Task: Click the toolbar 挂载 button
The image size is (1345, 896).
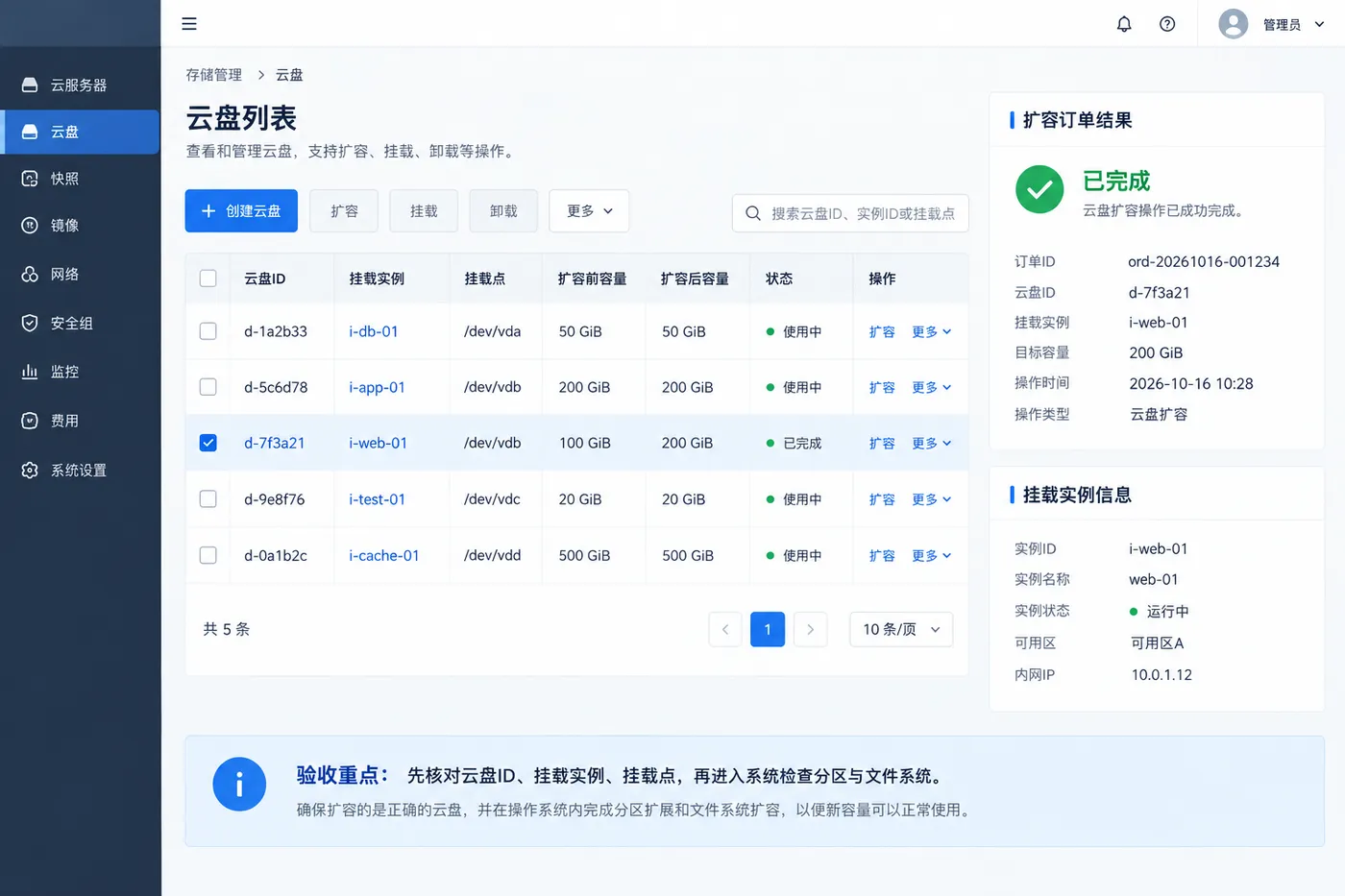Action: pyautogui.click(x=424, y=210)
